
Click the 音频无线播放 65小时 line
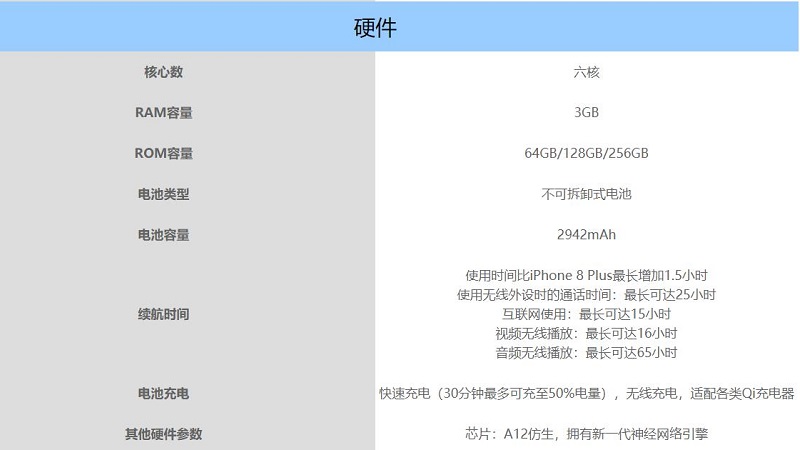point(586,353)
